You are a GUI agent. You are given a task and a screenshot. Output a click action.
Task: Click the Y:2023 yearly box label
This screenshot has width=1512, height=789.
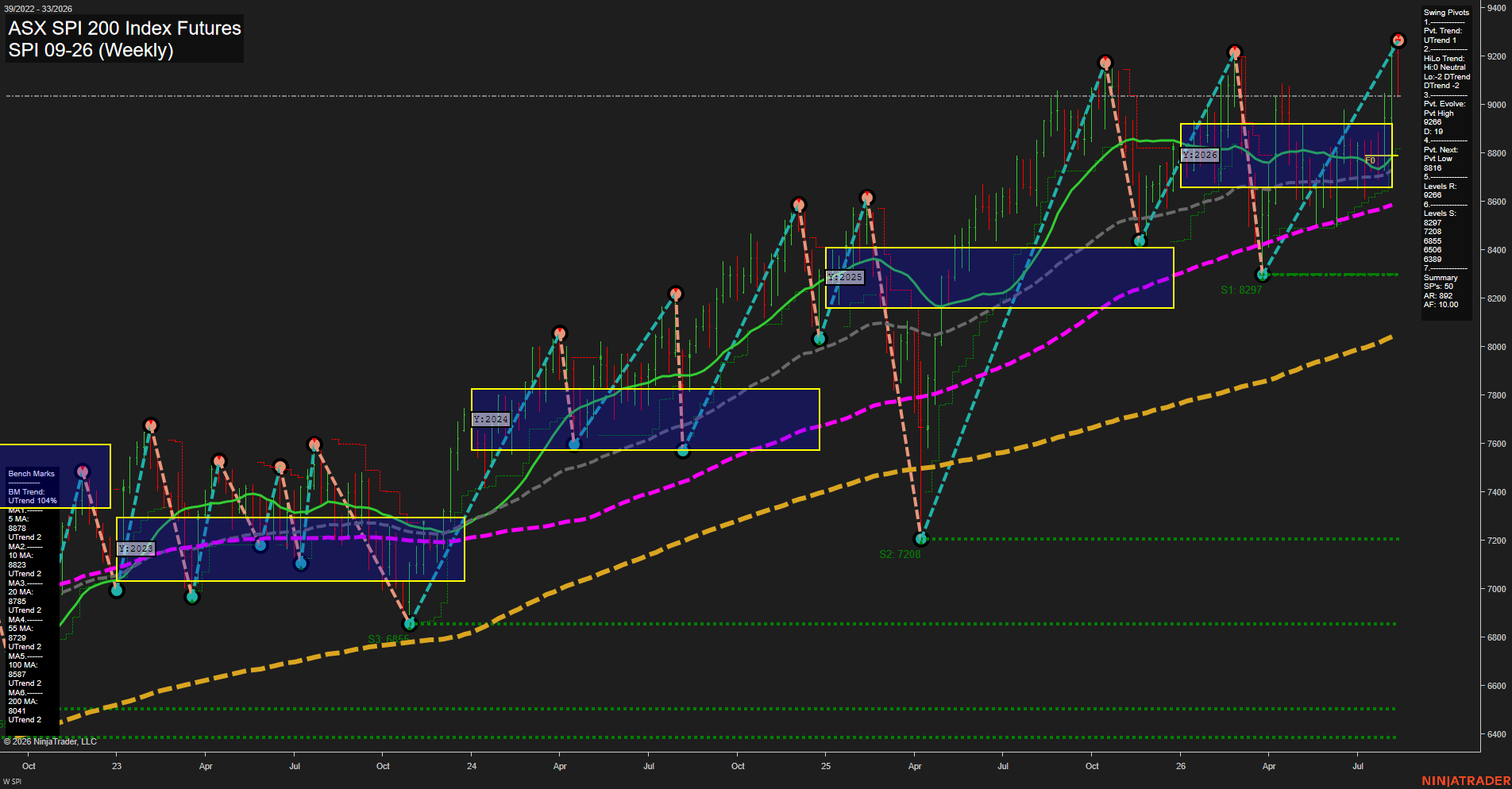point(136,548)
